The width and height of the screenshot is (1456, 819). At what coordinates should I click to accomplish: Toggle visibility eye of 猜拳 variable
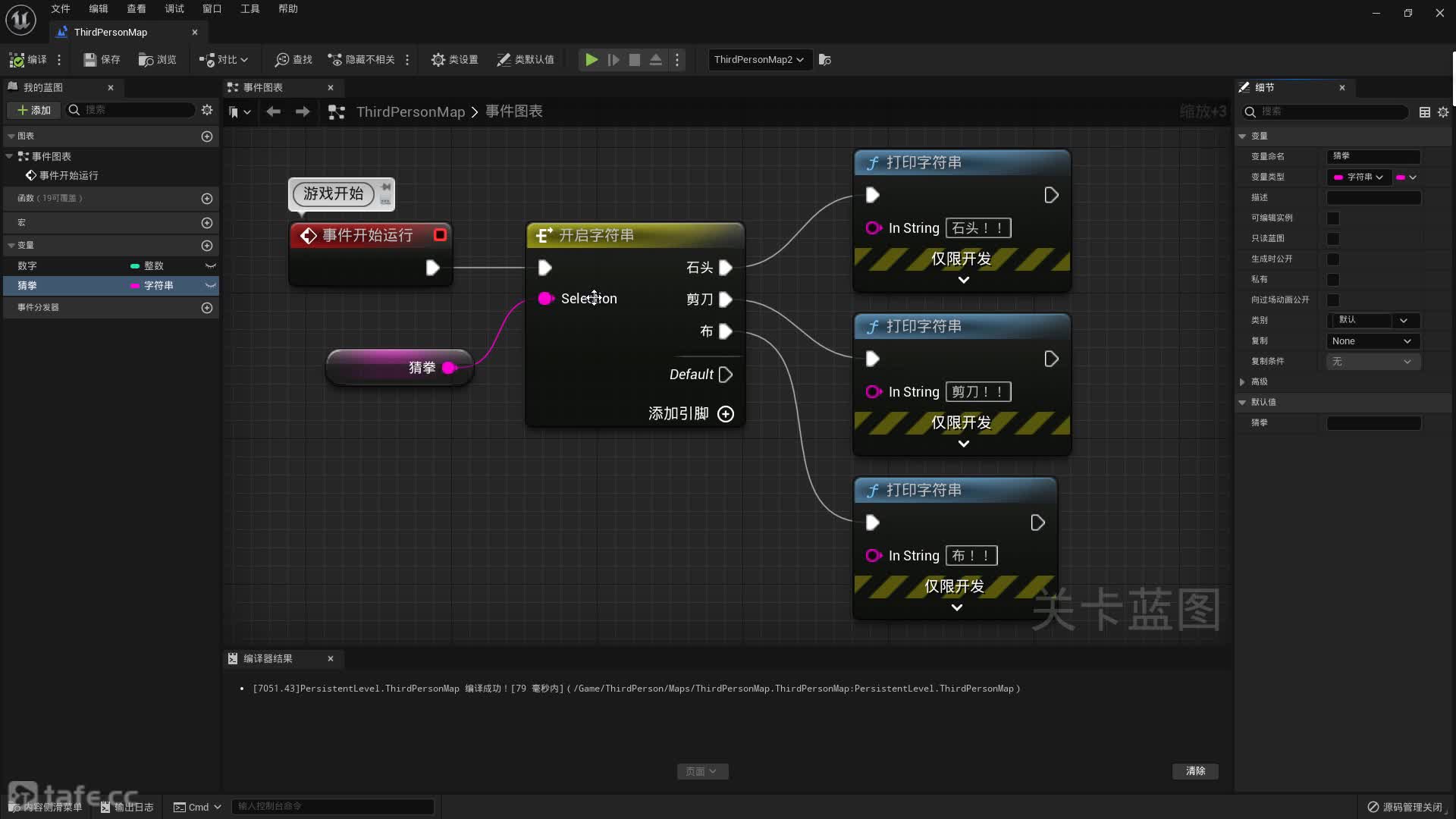[211, 285]
